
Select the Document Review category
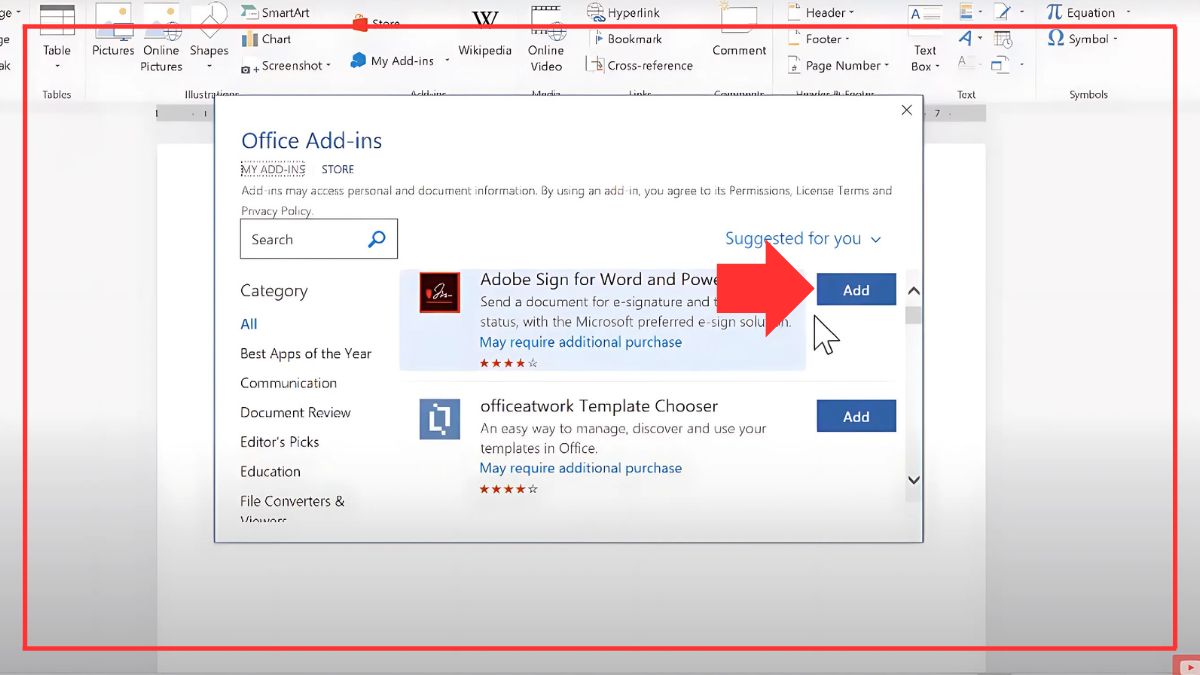(295, 412)
